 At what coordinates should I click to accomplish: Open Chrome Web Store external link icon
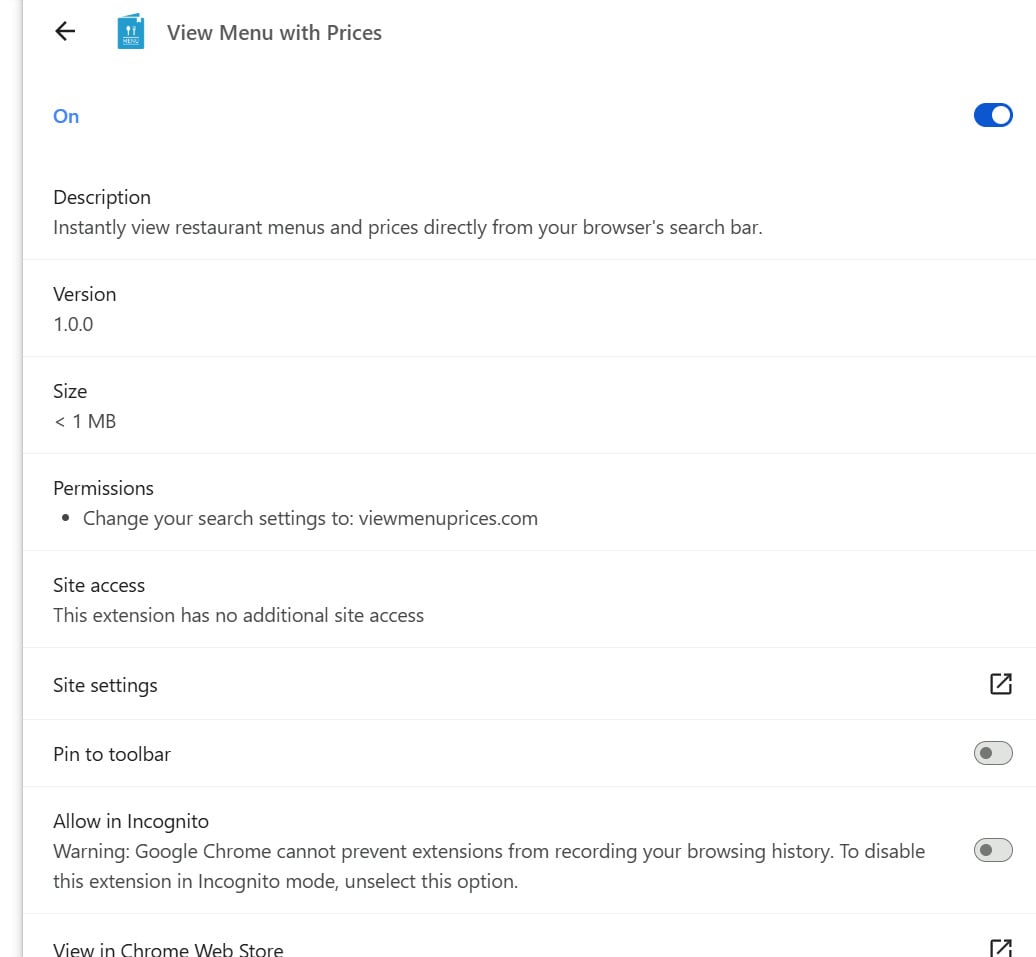click(1000, 948)
